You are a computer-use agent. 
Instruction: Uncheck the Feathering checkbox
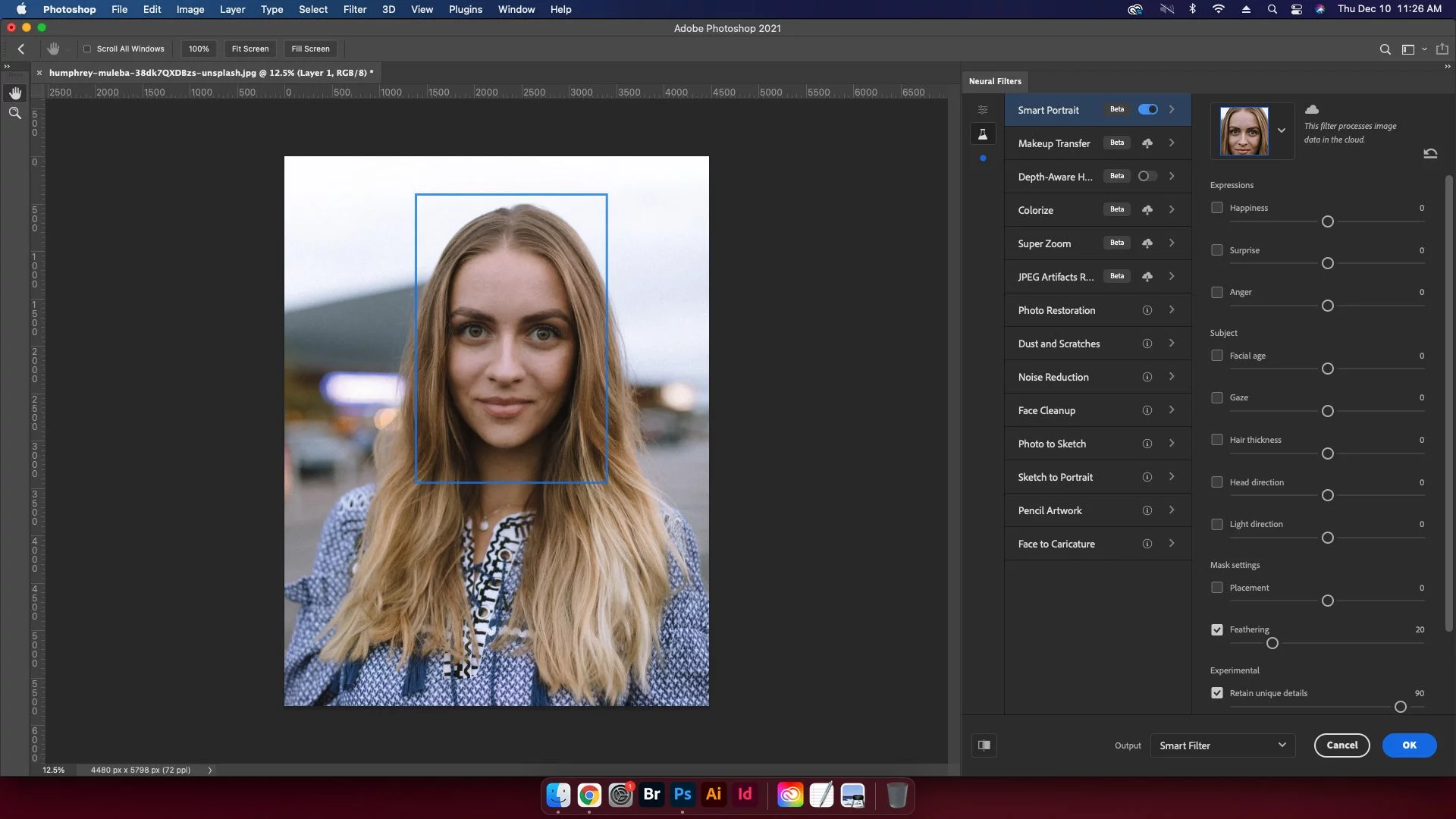[x=1217, y=629]
